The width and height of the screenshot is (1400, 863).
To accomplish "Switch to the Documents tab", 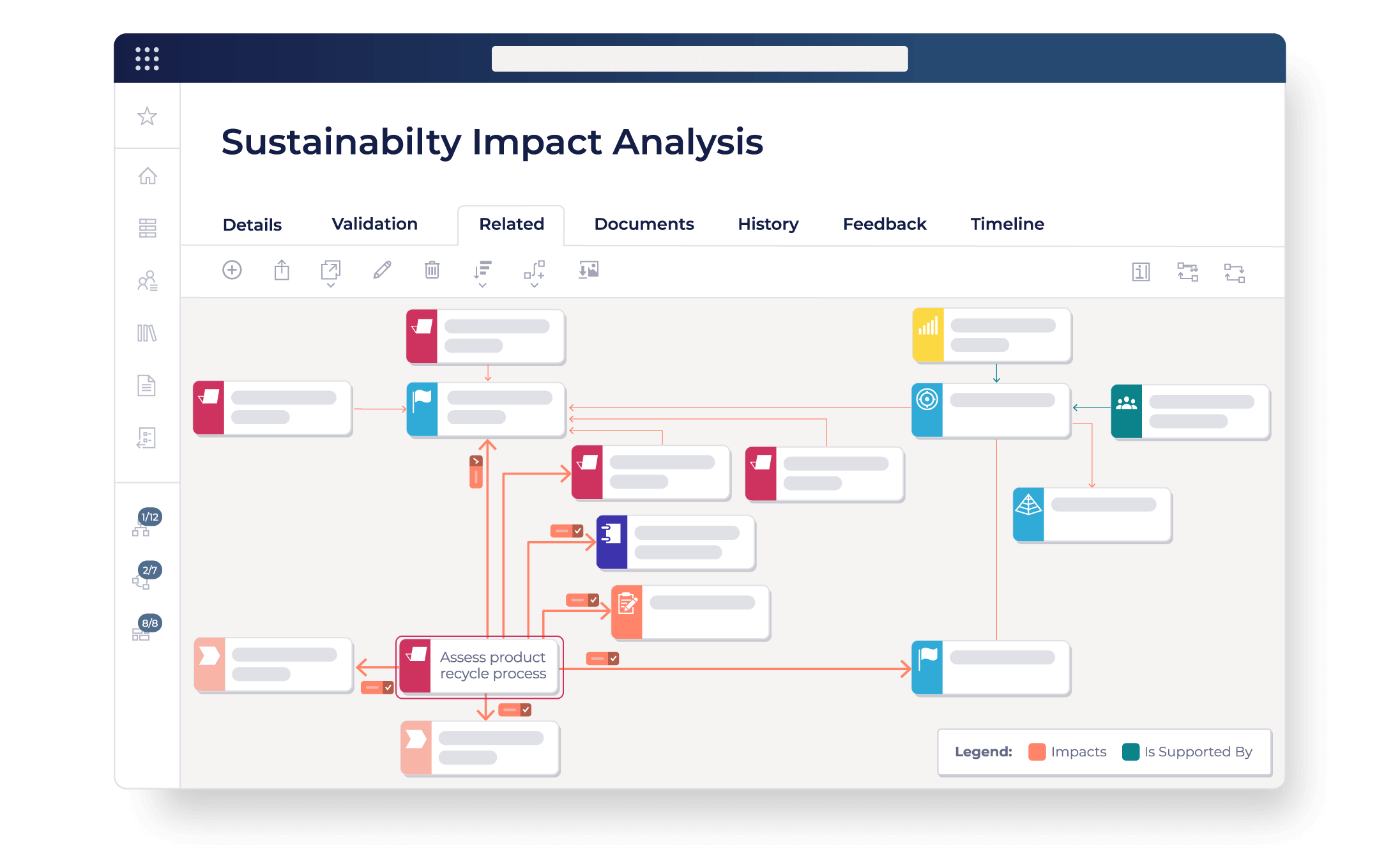I will tap(644, 224).
